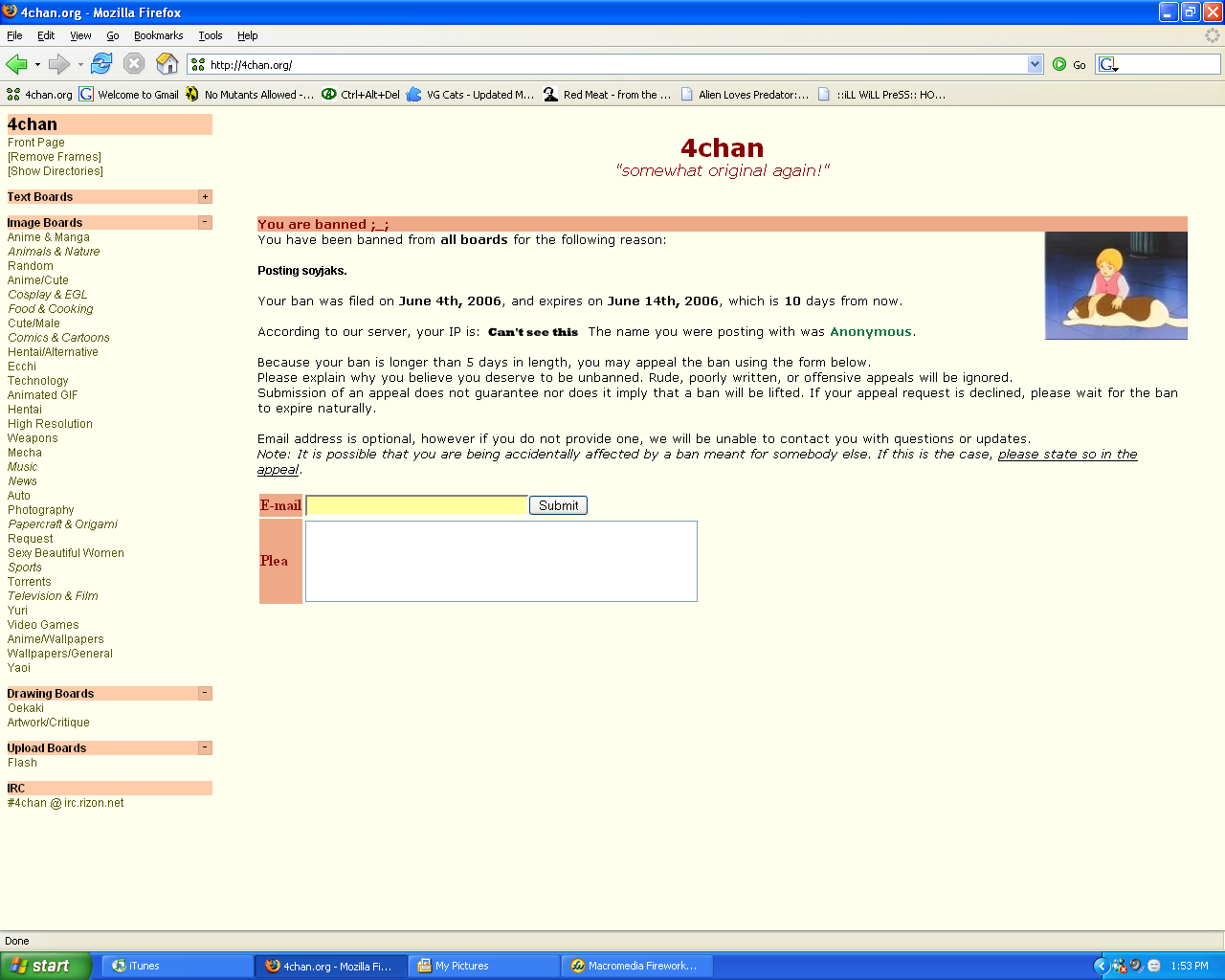Click the browser Back arrow button
The height and width of the screenshot is (980, 1225).
point(16,64)
